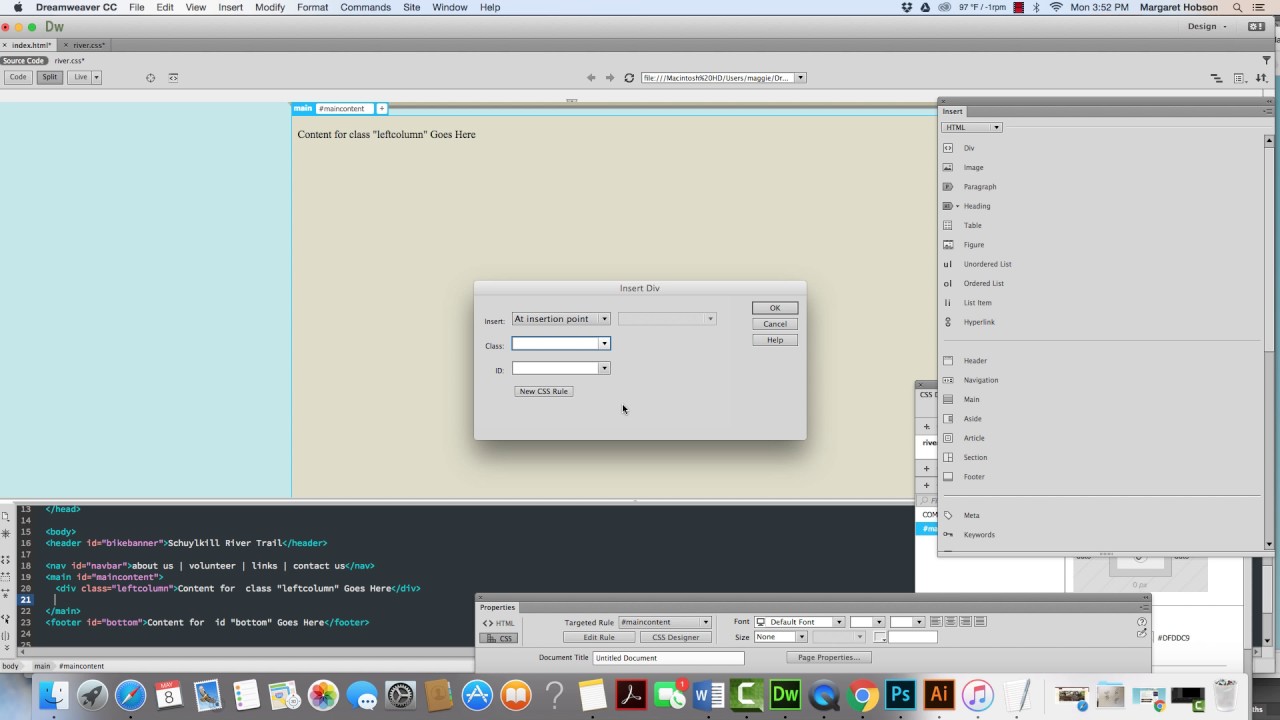The height and width of the screenshot is (720, 1280).
Task: Expand the Class dropdown in Insert Div
Action: pyautogui.click(x=604, y=343)
